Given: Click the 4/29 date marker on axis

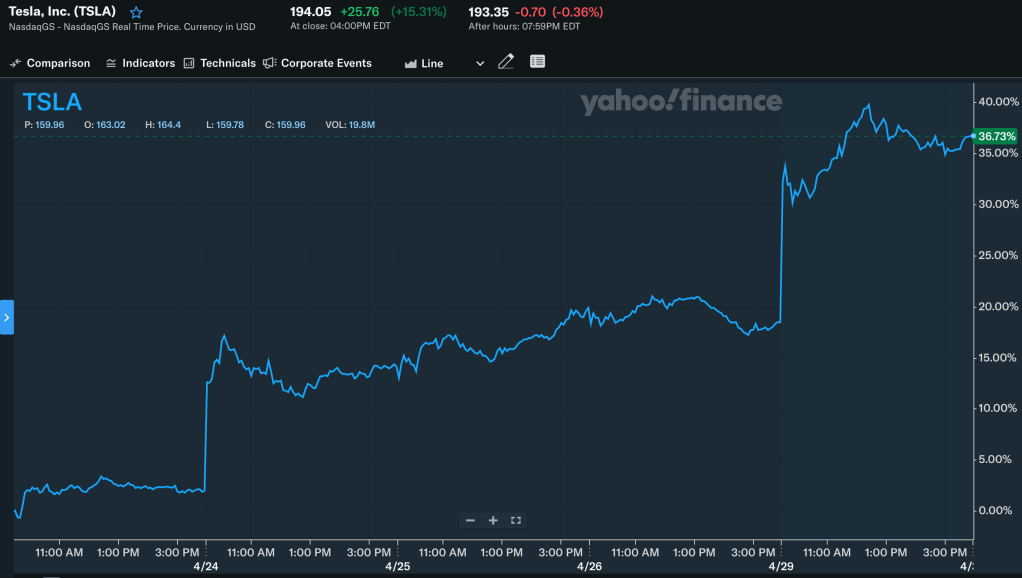Looking at the screenshot, I should click(781, 566).
